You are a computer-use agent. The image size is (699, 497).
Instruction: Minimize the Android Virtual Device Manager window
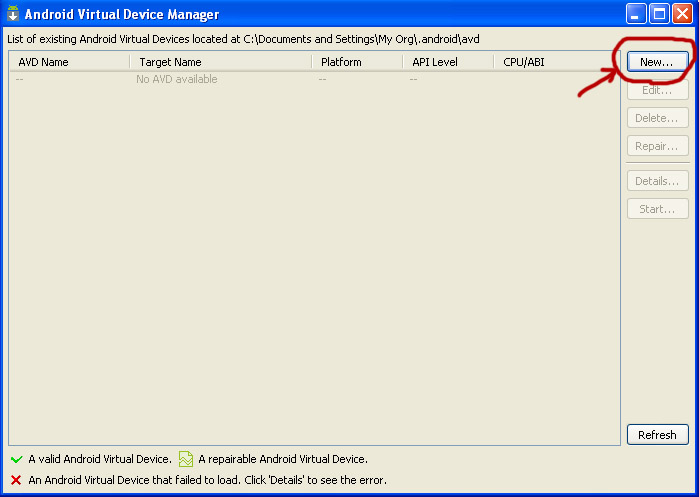pyautogui.click(x=637, y=14)
